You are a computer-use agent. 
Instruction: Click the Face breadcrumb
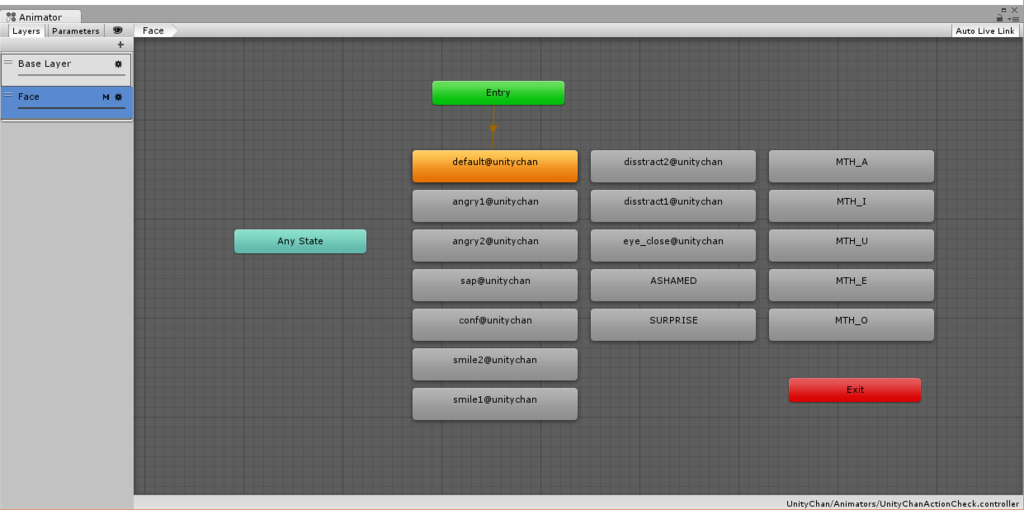[x=153, y=31]
